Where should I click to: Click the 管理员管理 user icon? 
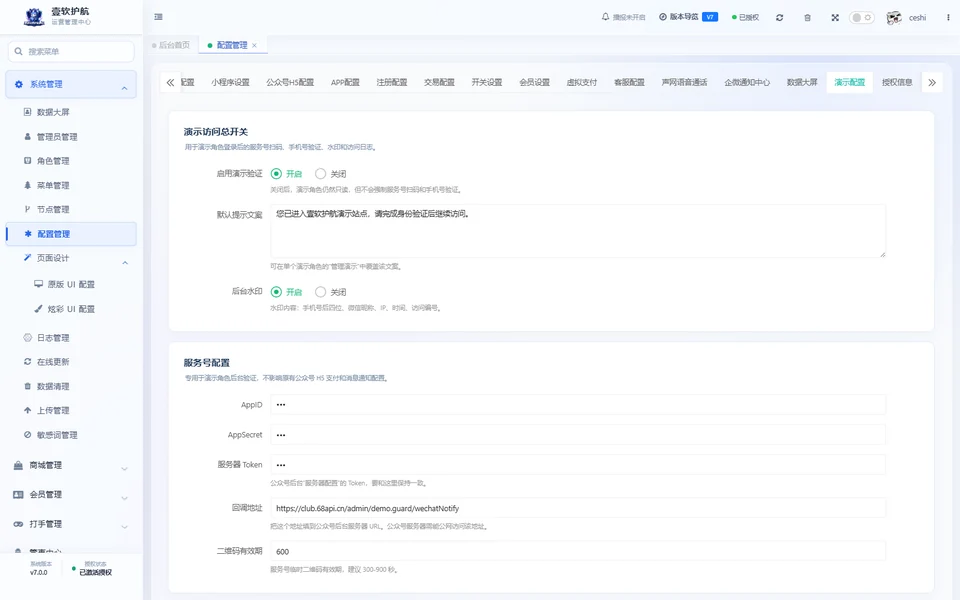coord(27,137)
